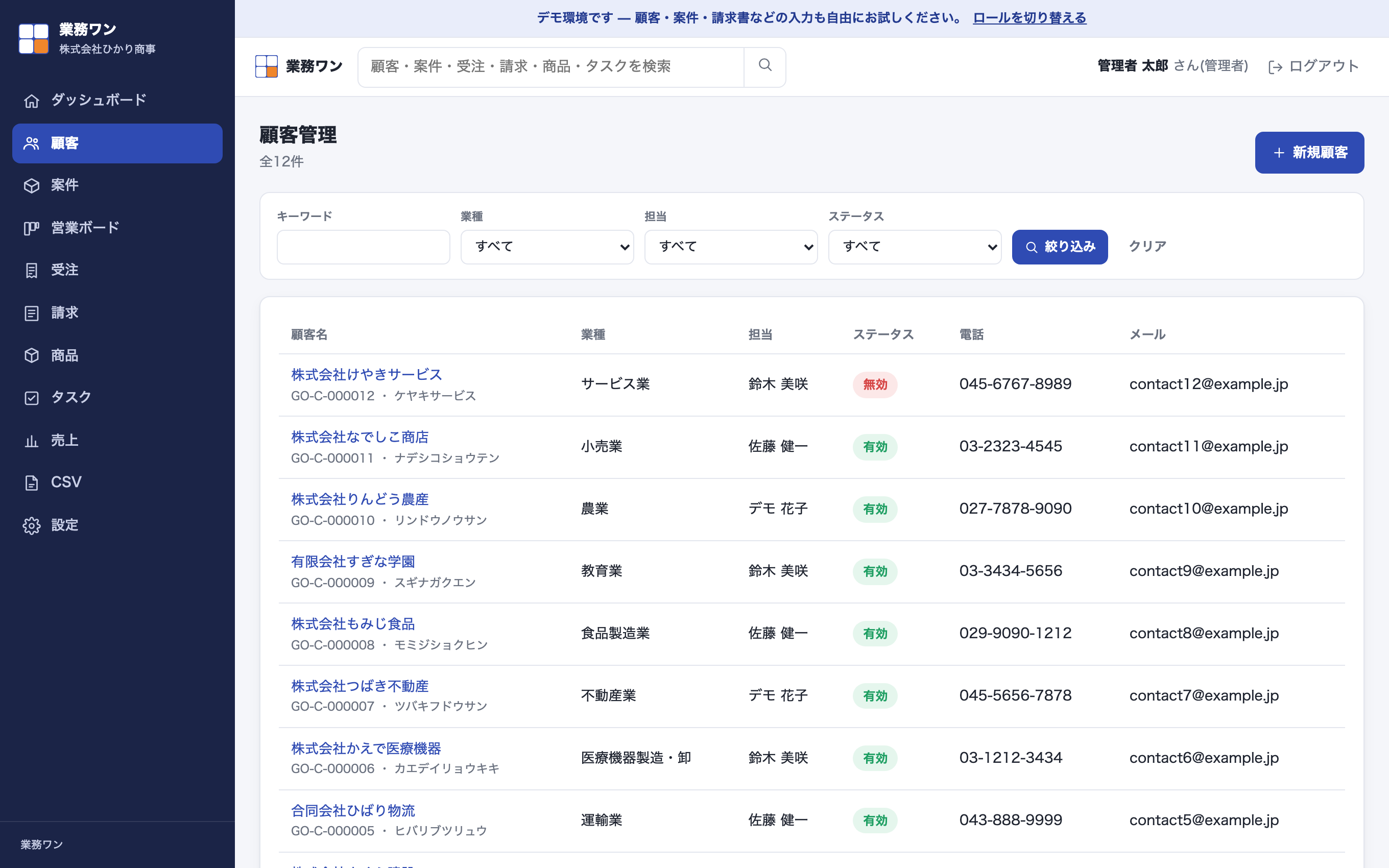1389x868 pixels.
Task: Click デモ 花子 in つばき不動産 row
Action: [x=778, y=696]
